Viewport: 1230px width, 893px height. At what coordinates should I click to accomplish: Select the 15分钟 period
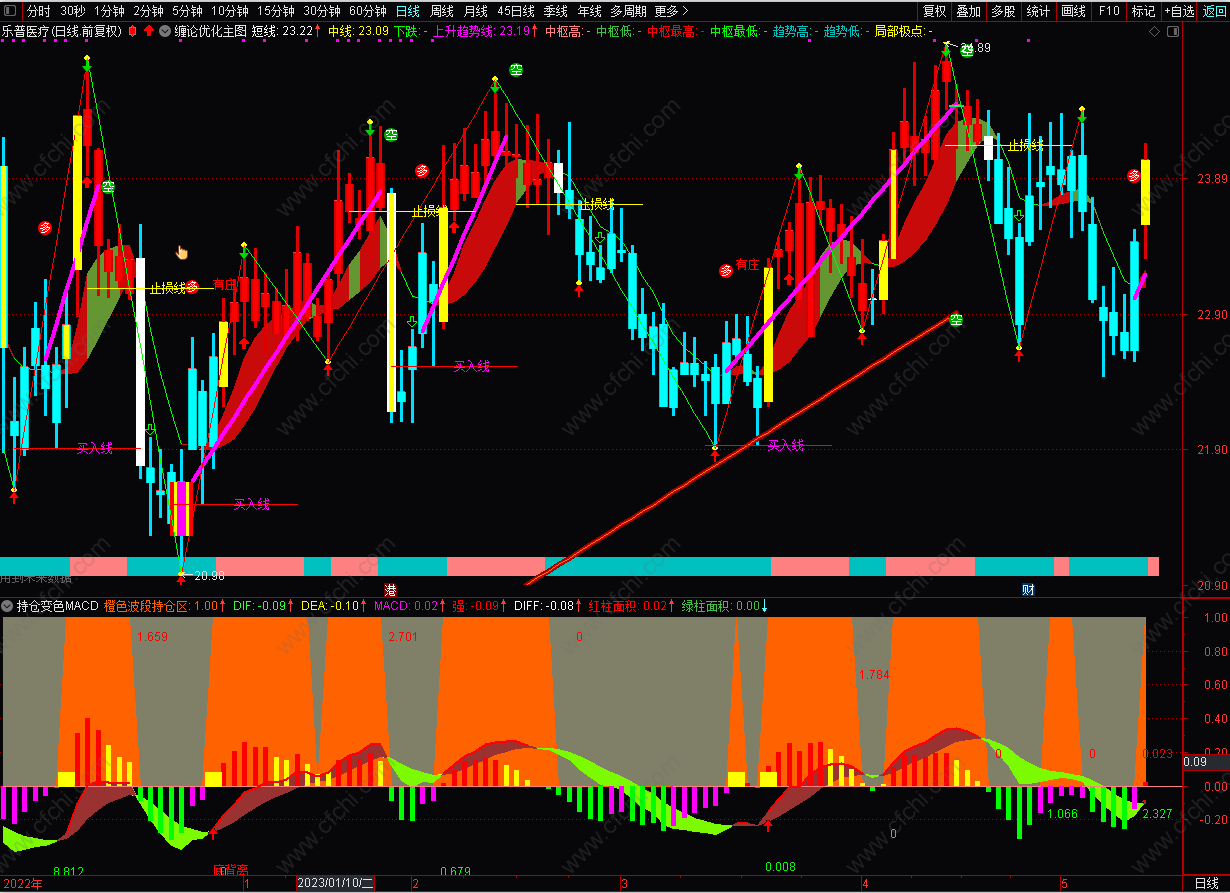pos(276,11)
